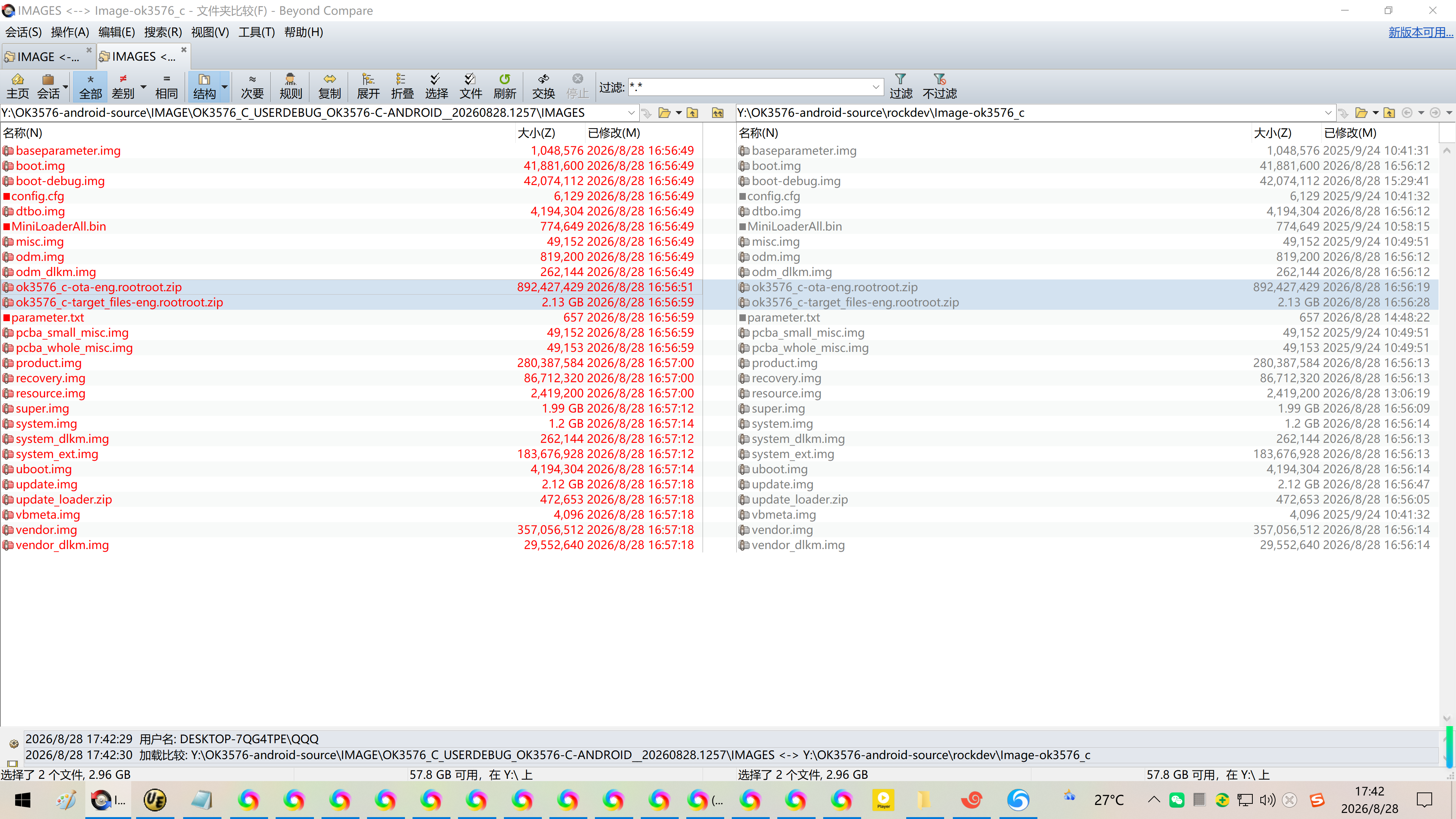Click the forward arrow on the right path bar
The image size is (1456, 819).
pos(1435,113)
